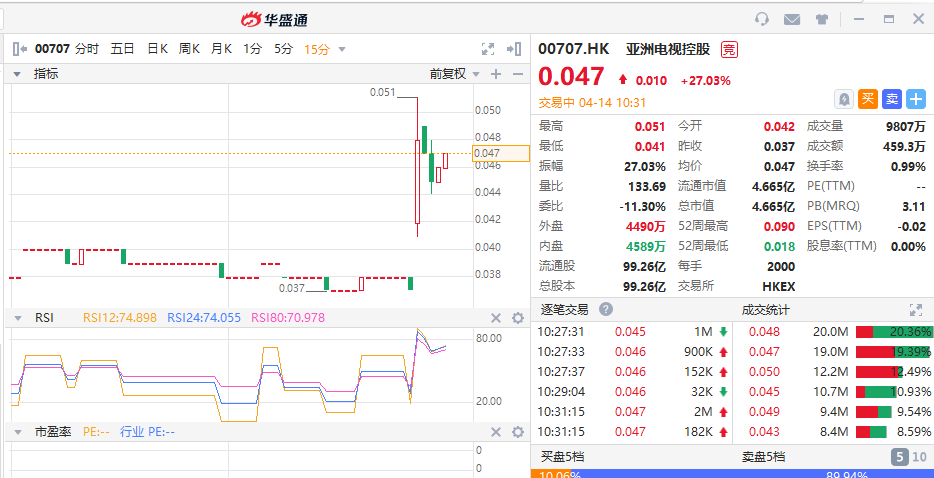
Task: Switch to 分时 chart tab
Action: [87, 49]
